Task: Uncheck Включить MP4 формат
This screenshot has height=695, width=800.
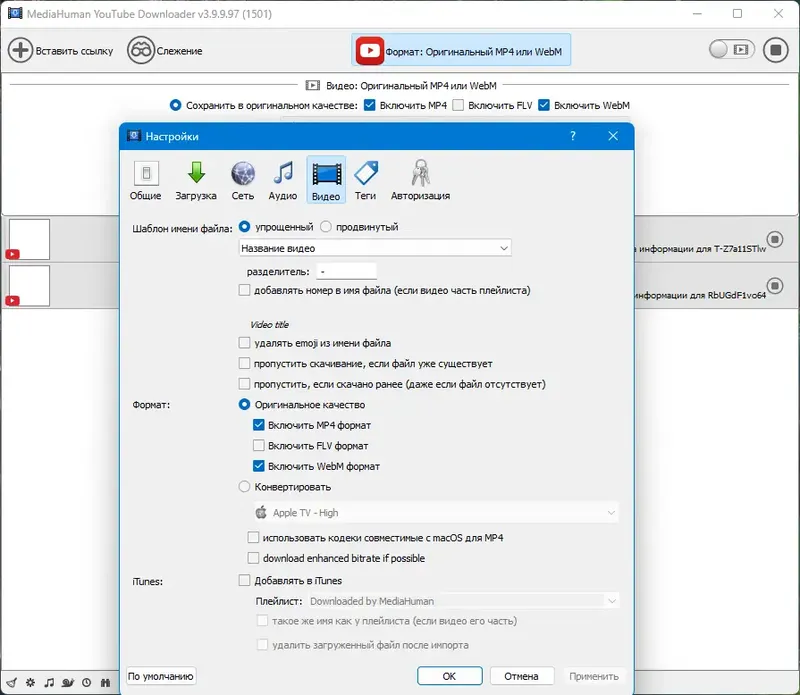Action: click(x=259, y=425)
